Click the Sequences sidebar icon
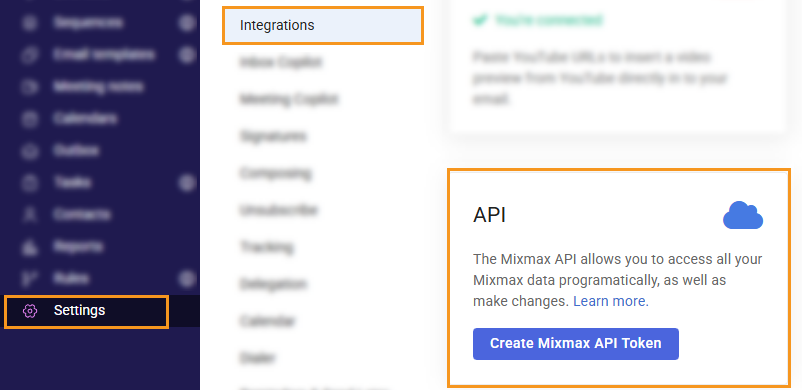Screen dimensions: 802x390 [x=30, y=23]
